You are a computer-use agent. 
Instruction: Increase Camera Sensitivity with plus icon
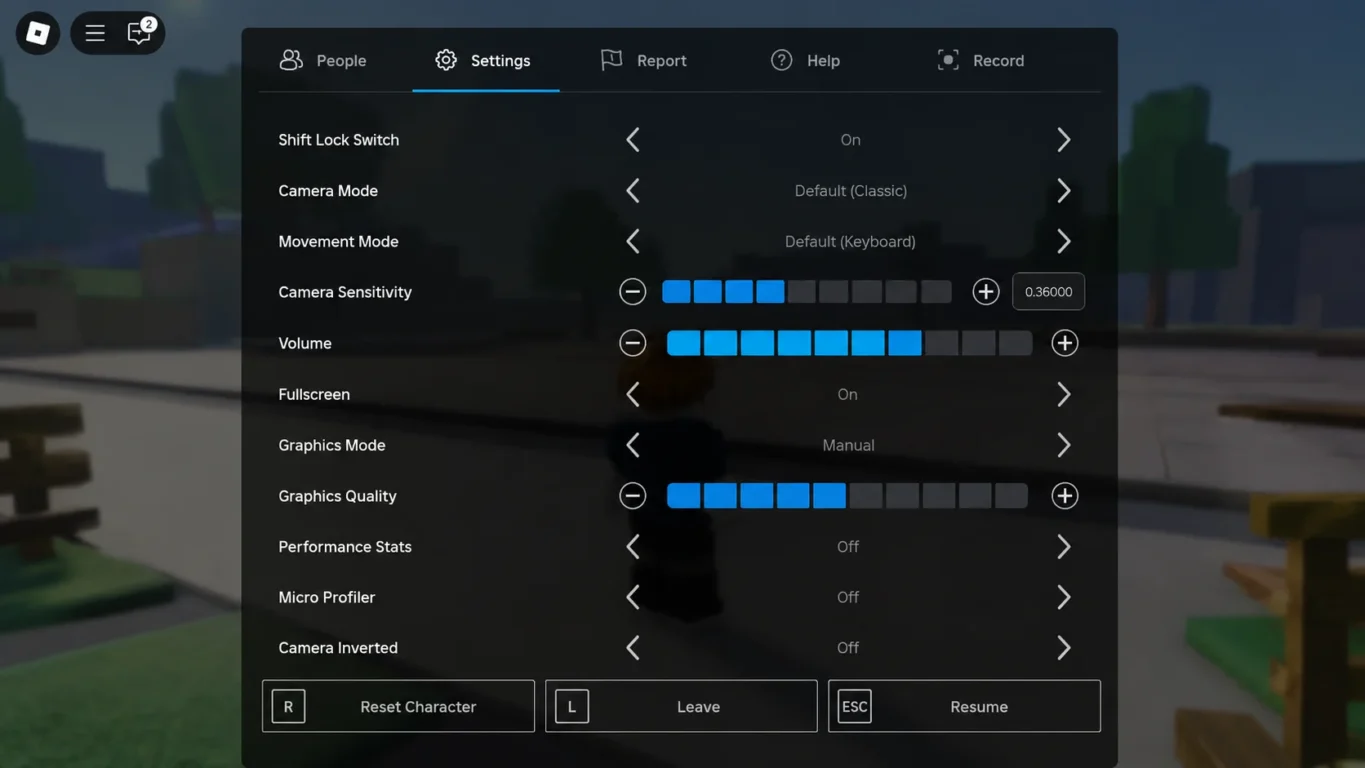(x=986, y=292)
